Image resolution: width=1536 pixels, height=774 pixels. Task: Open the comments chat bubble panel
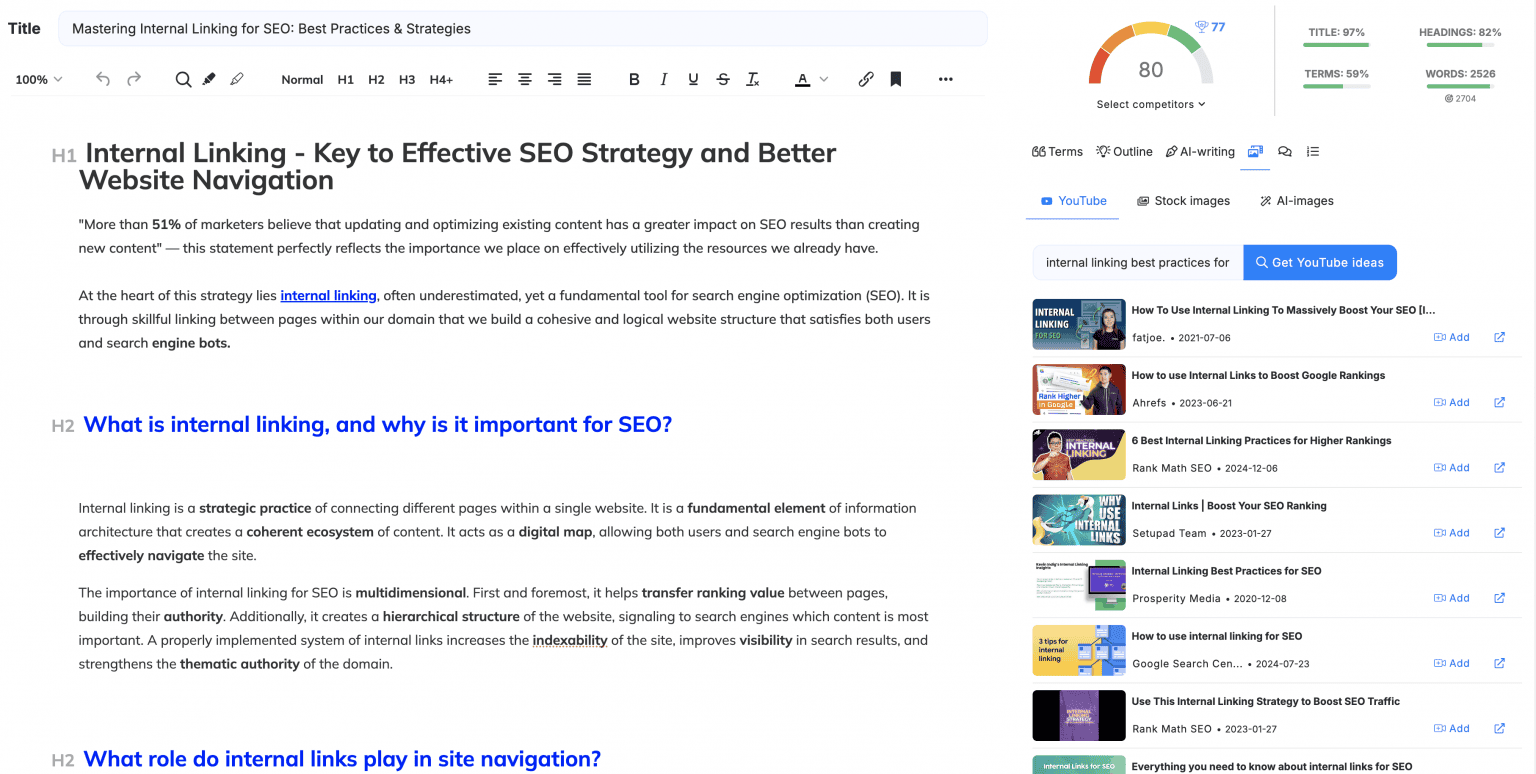tap(1285, 151)
